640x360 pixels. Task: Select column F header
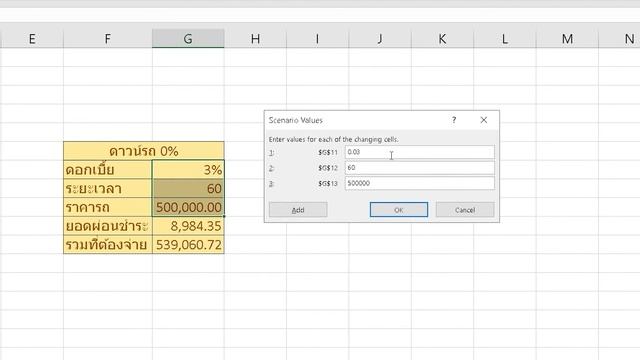point(108,39)
